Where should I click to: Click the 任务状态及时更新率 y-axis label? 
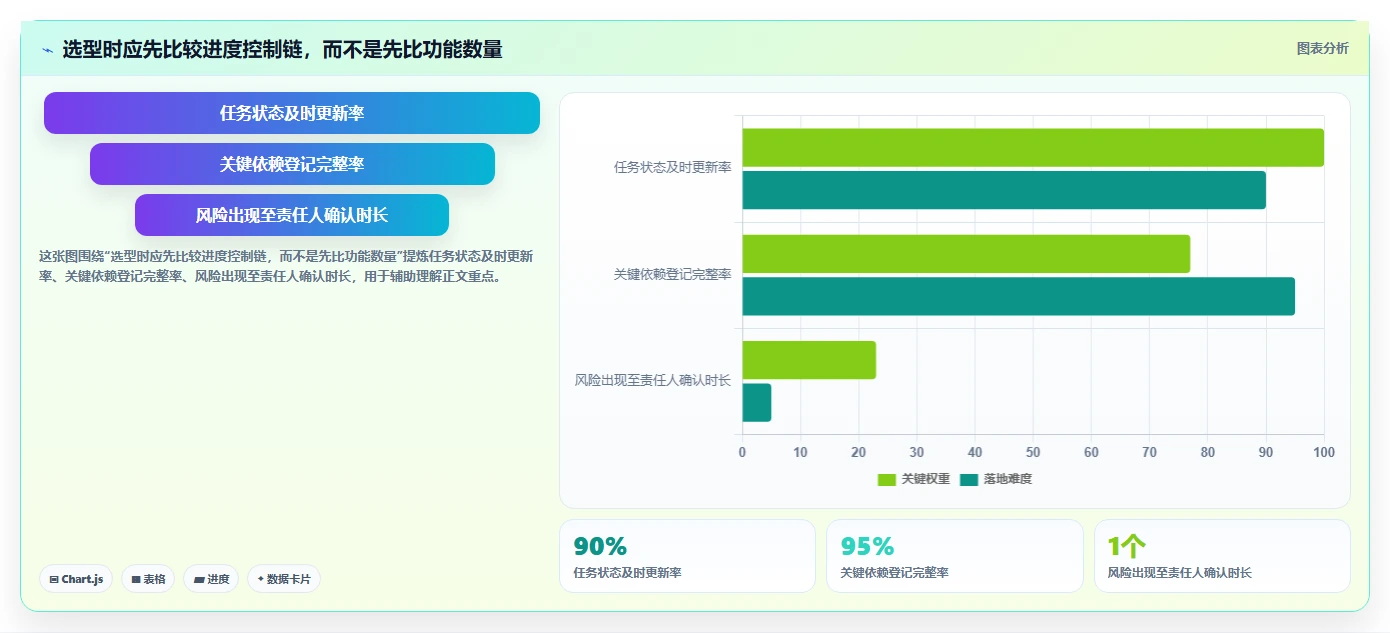point(672,168)
